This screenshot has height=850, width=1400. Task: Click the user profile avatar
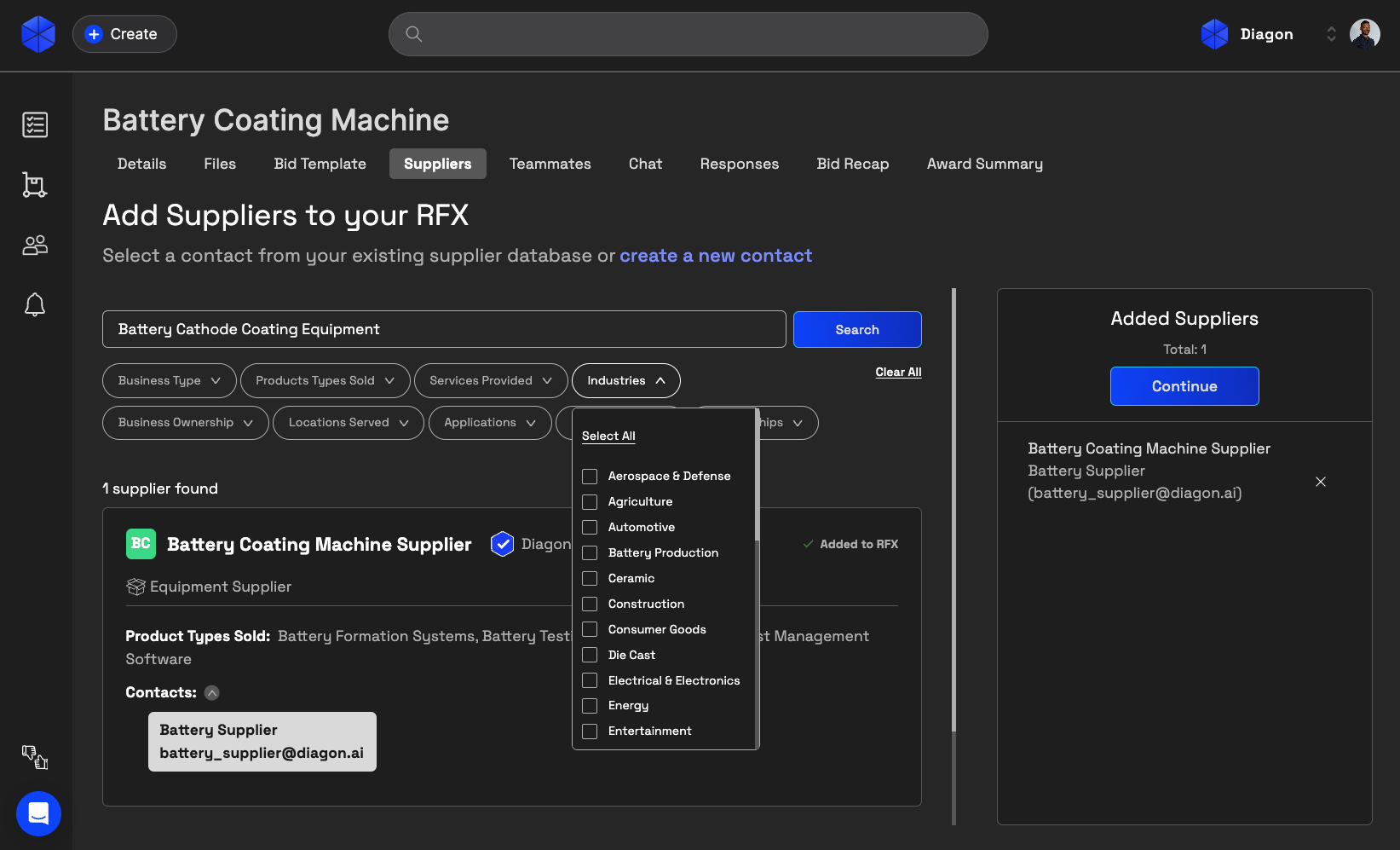point(1364,34)
